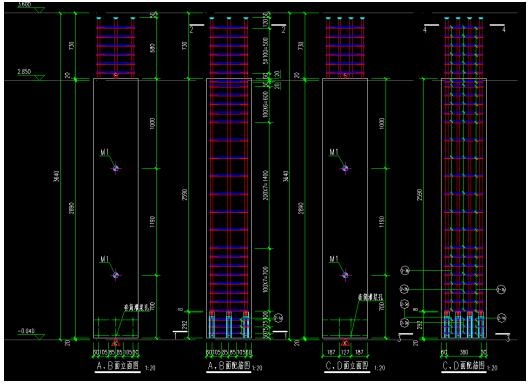Select the A,B面立面图 drawing title
This screenshot has width=529, height=384.
point(117,366)
